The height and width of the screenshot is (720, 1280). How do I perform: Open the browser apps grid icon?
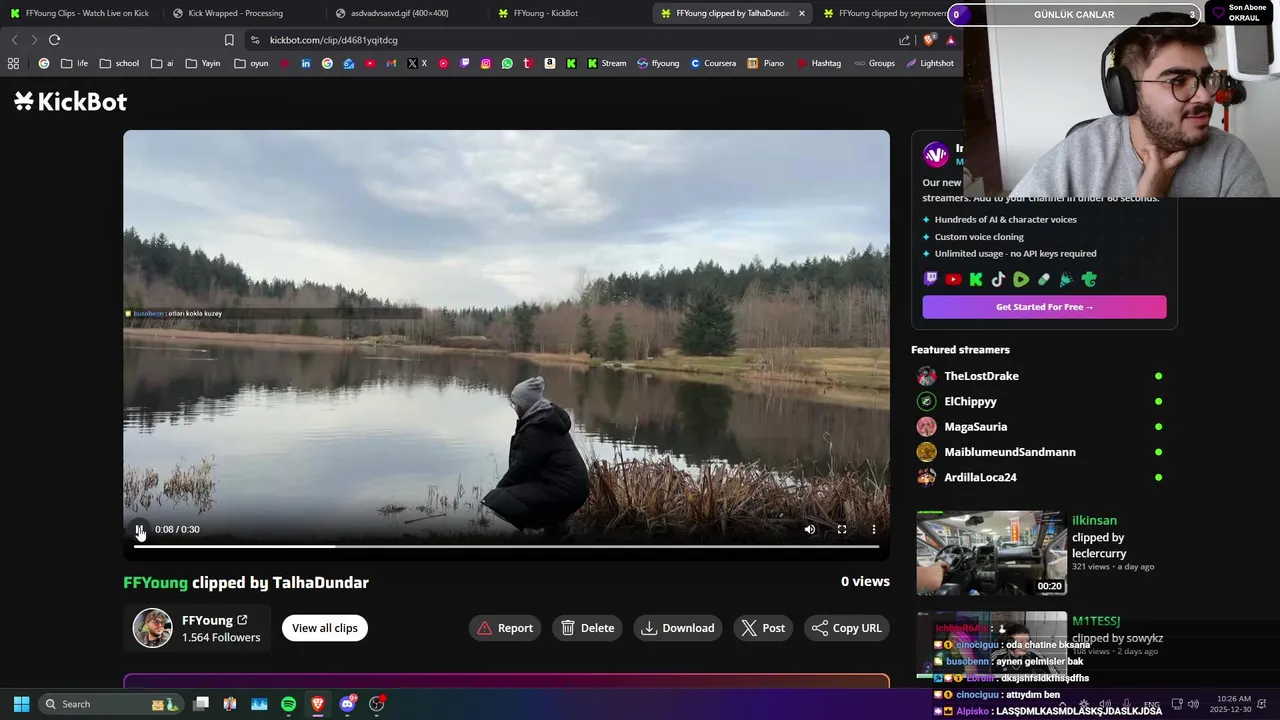click(13, 63)
